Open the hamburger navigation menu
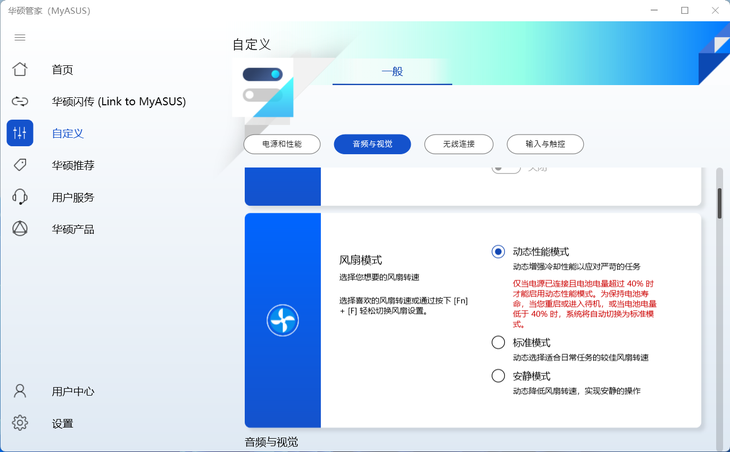Viewport: 730px width, 452px height. 20,37
